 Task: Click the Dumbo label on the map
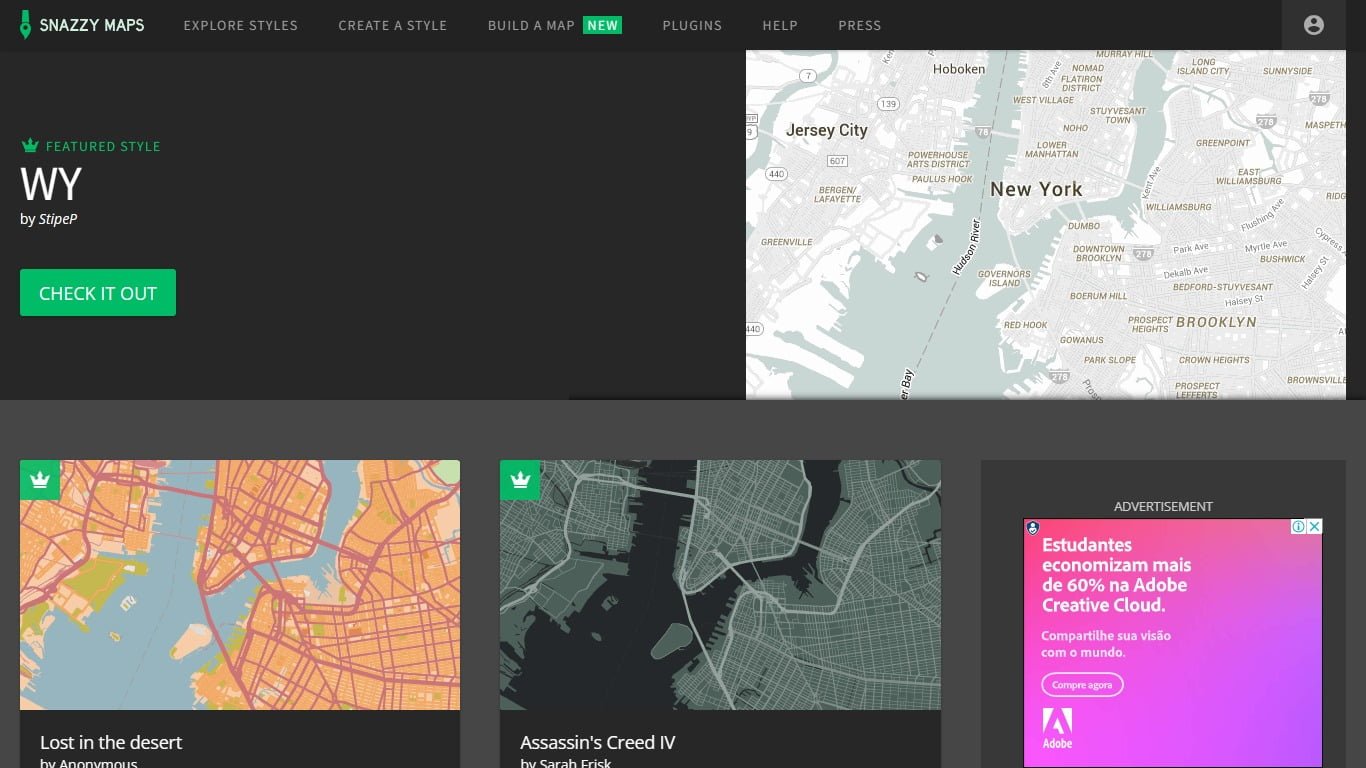pyautogui.click(x=1084, y=226)
